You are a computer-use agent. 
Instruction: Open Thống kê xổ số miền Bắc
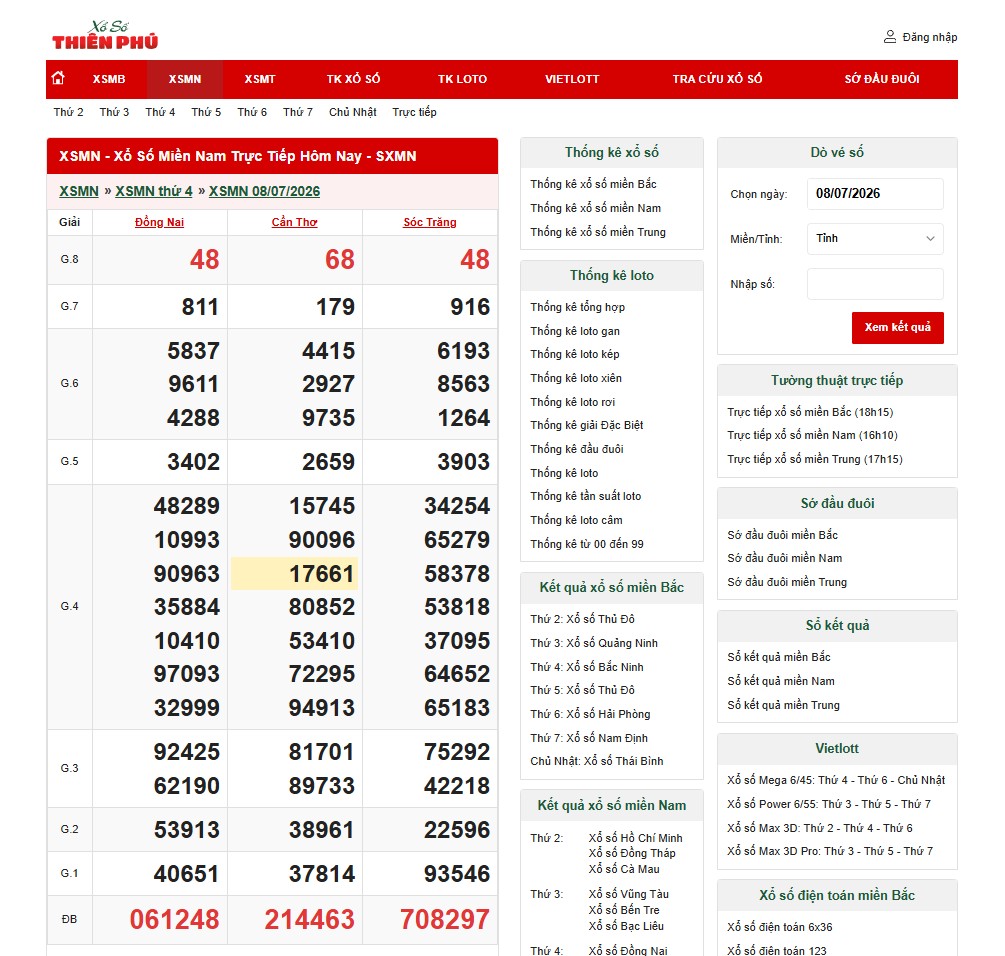(x=593, y=184)
